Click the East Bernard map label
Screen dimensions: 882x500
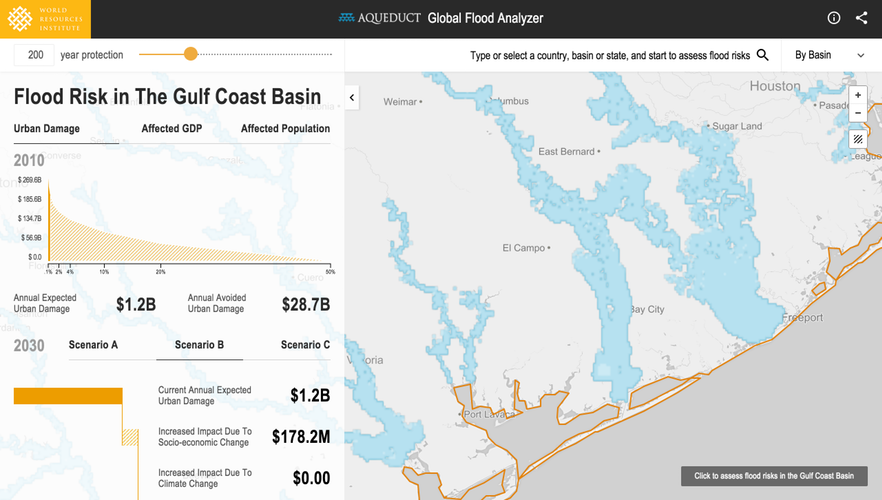coord(566,151)
